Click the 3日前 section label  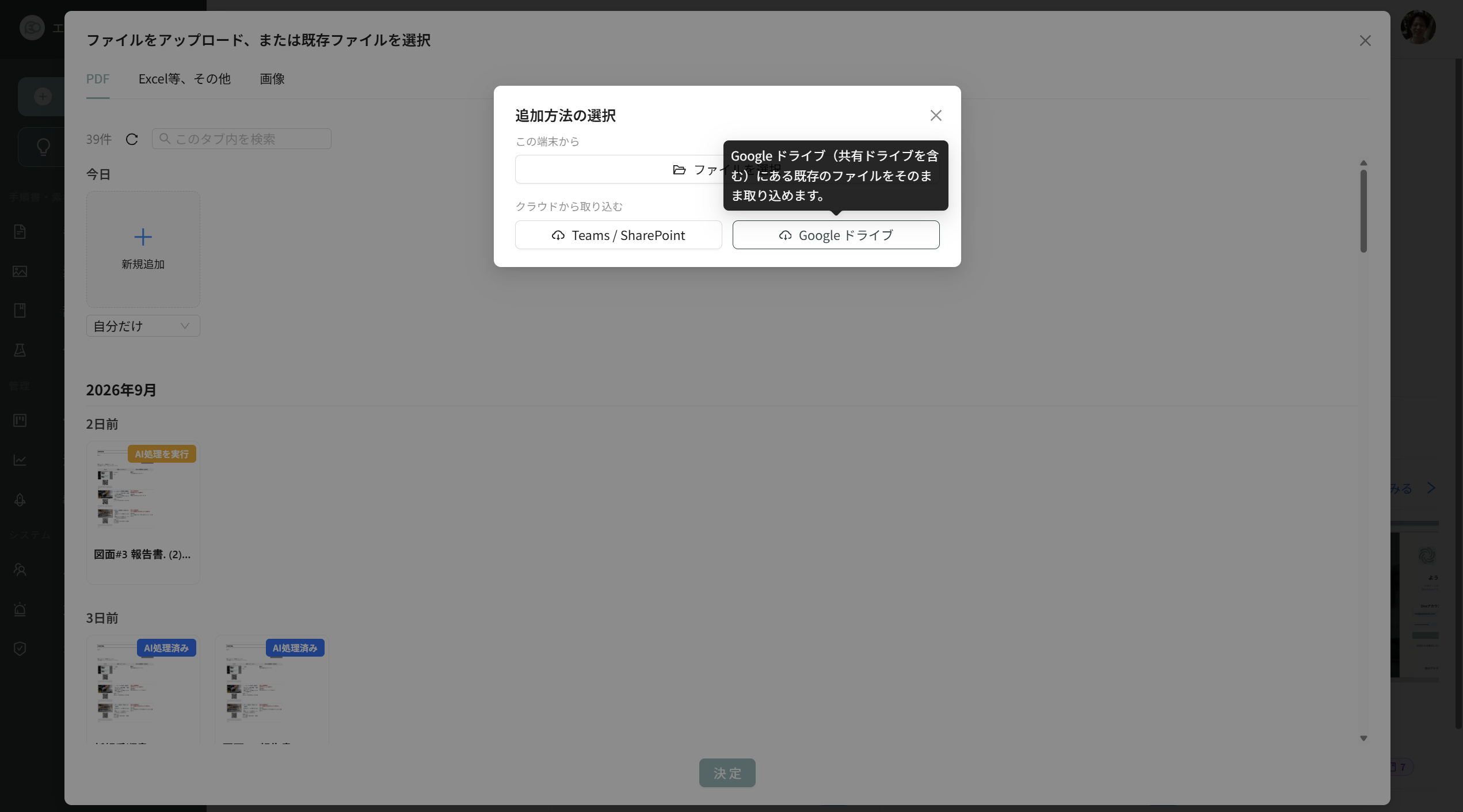click(x=102, y=618)
